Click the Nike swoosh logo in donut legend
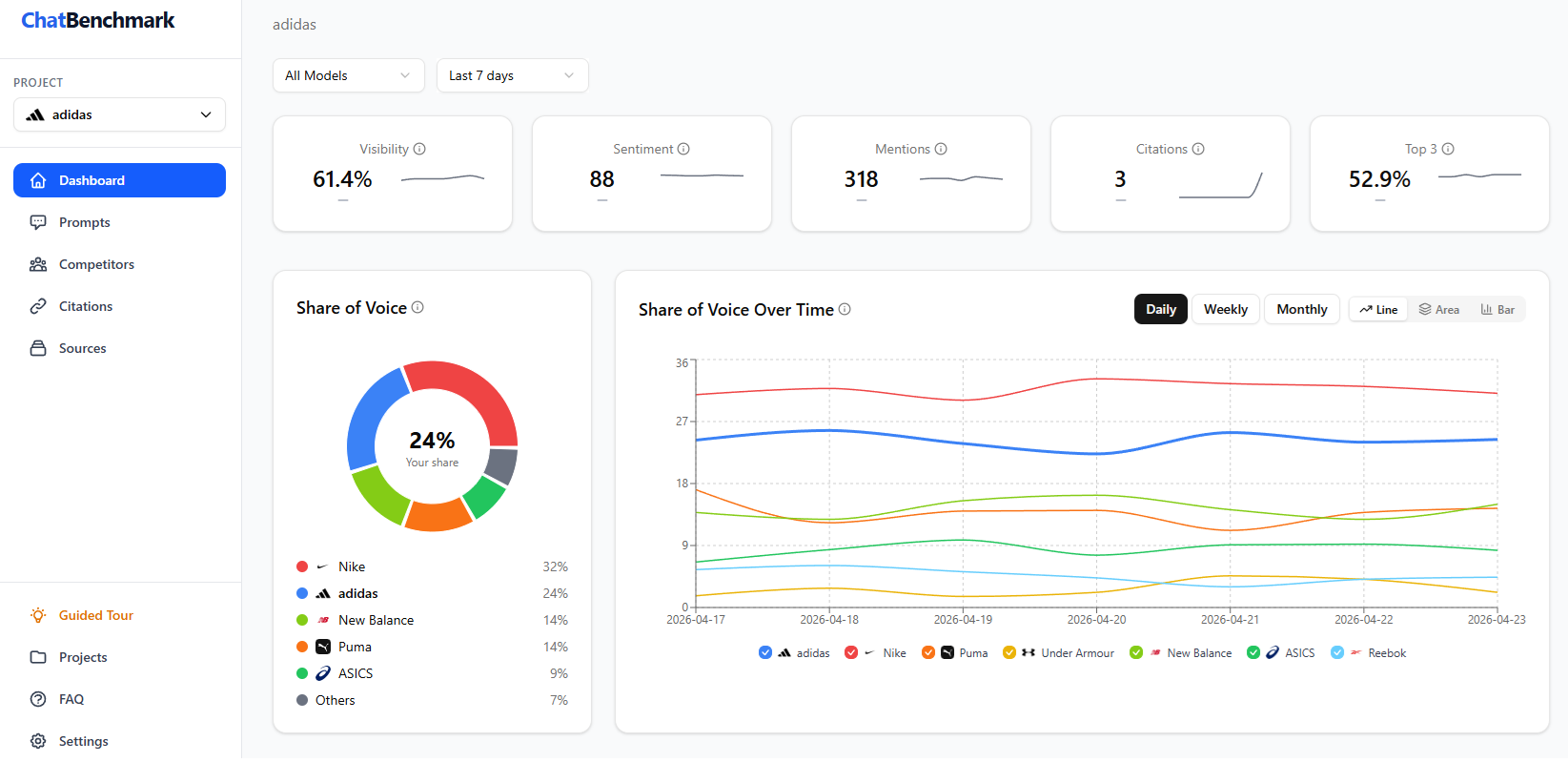Viewport: 1568px width, 762px height. coord(322,566)
